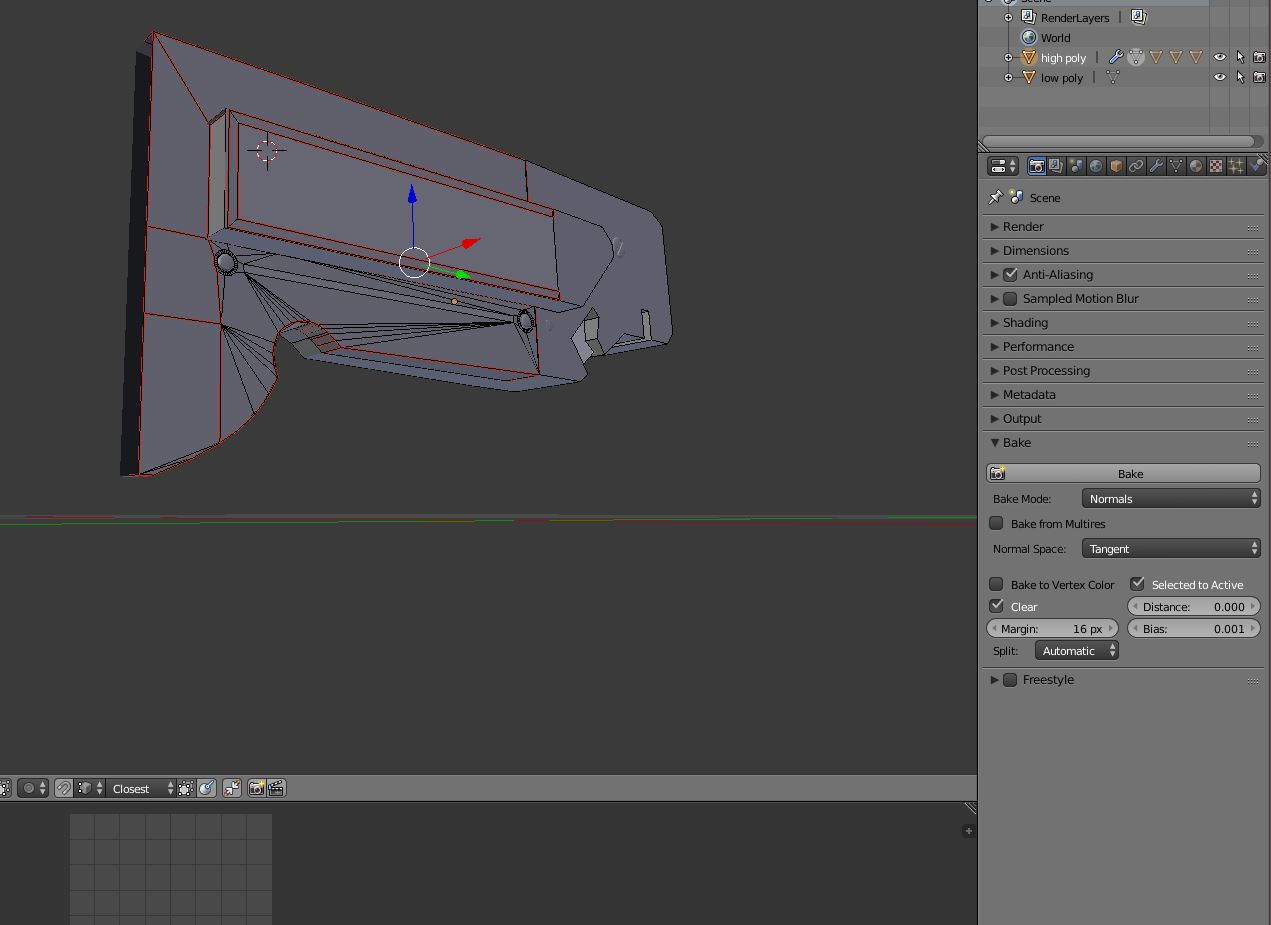Open the World properties tab

point(1096,166)
